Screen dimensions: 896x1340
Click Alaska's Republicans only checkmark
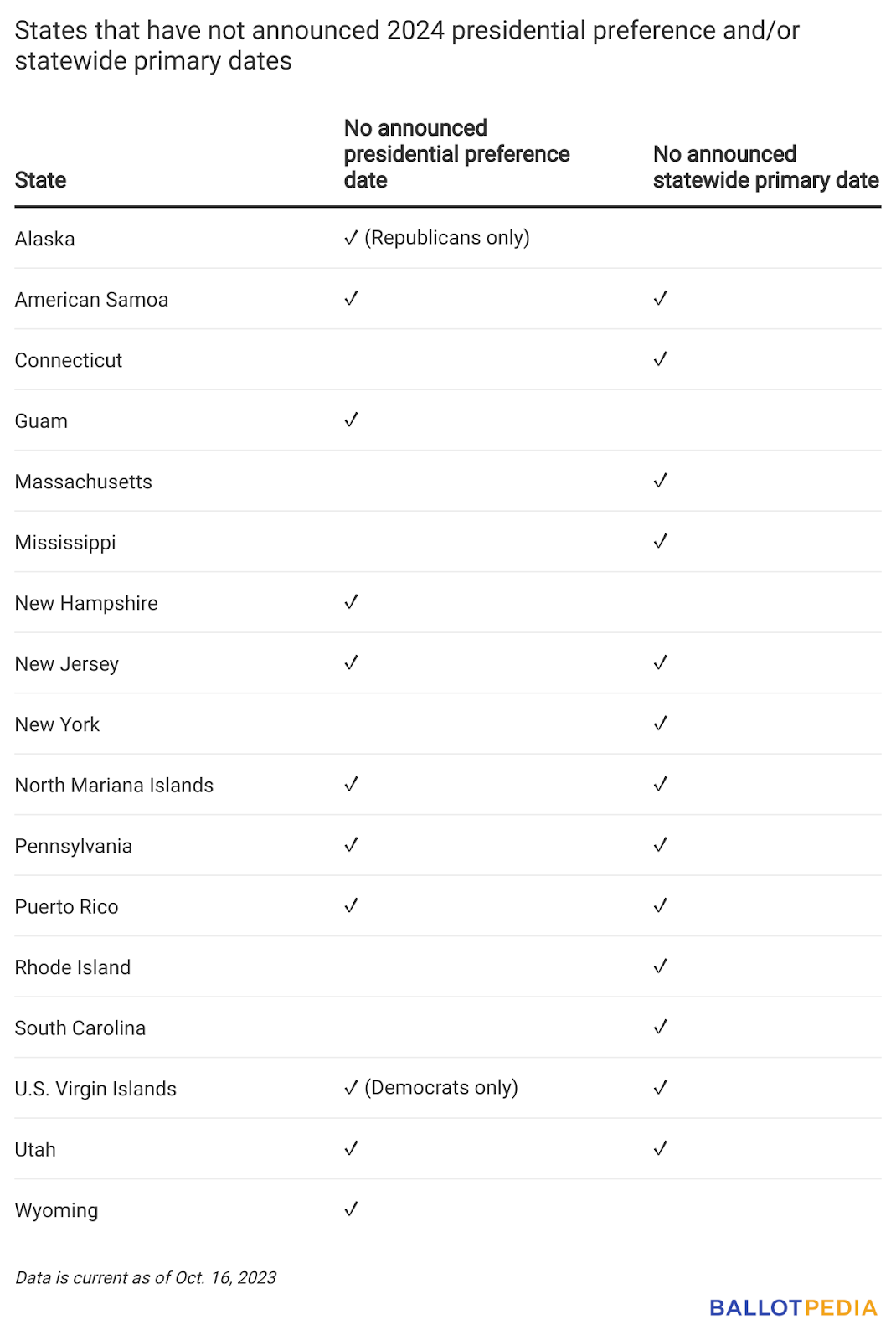pos(436,238)
